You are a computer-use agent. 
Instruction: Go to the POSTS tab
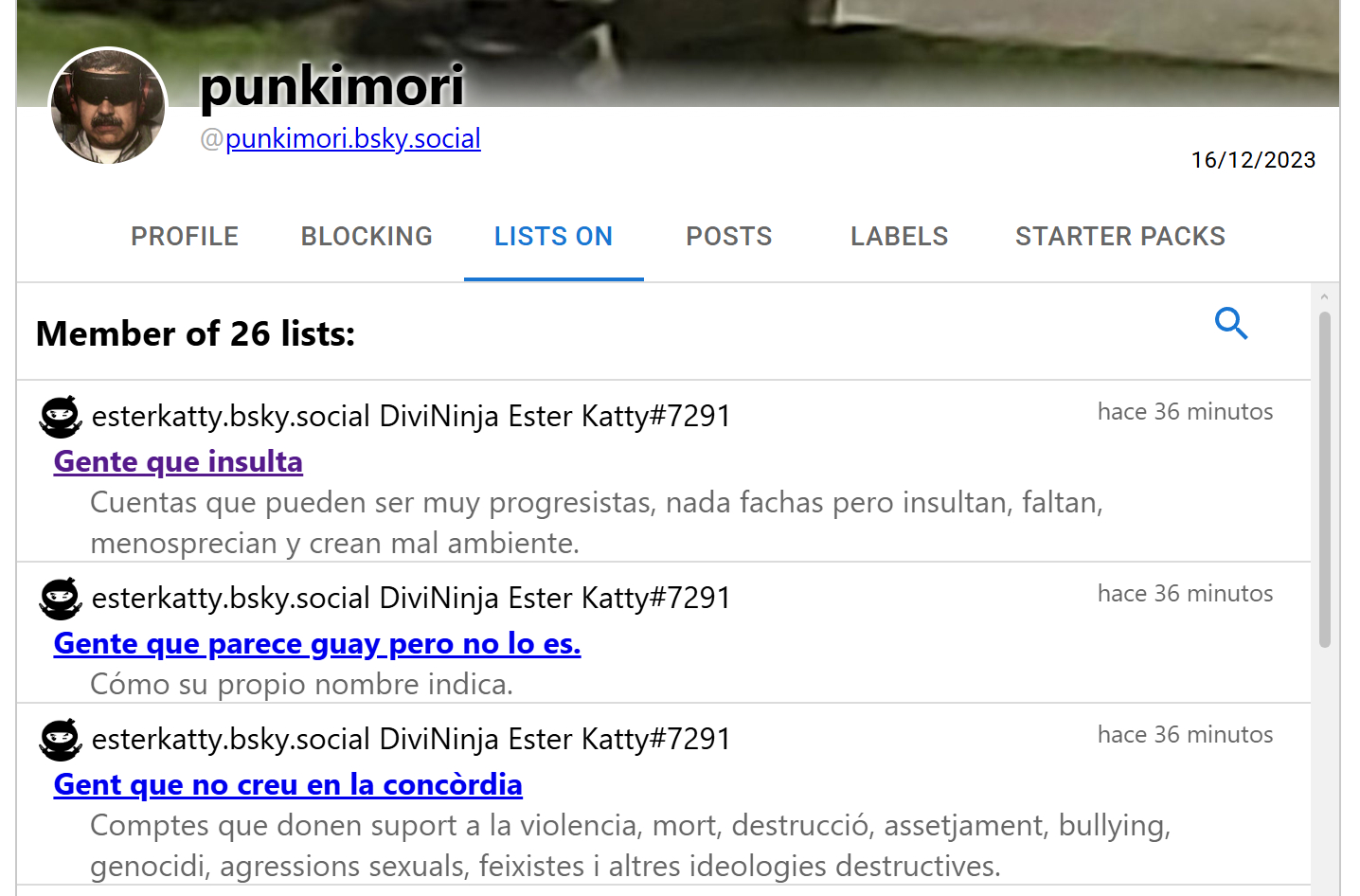(728, 237)
